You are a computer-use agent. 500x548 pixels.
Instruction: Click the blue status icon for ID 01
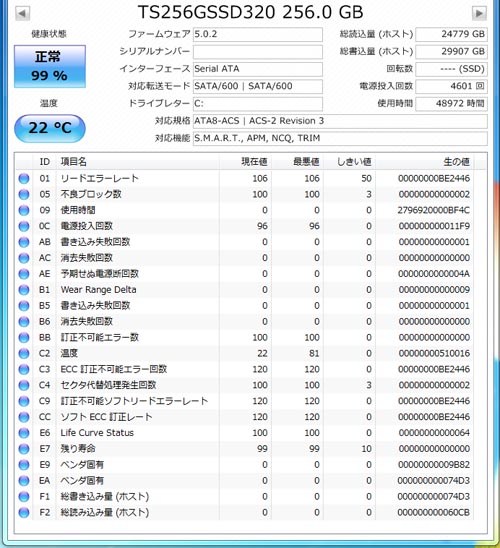pos(24,178)
